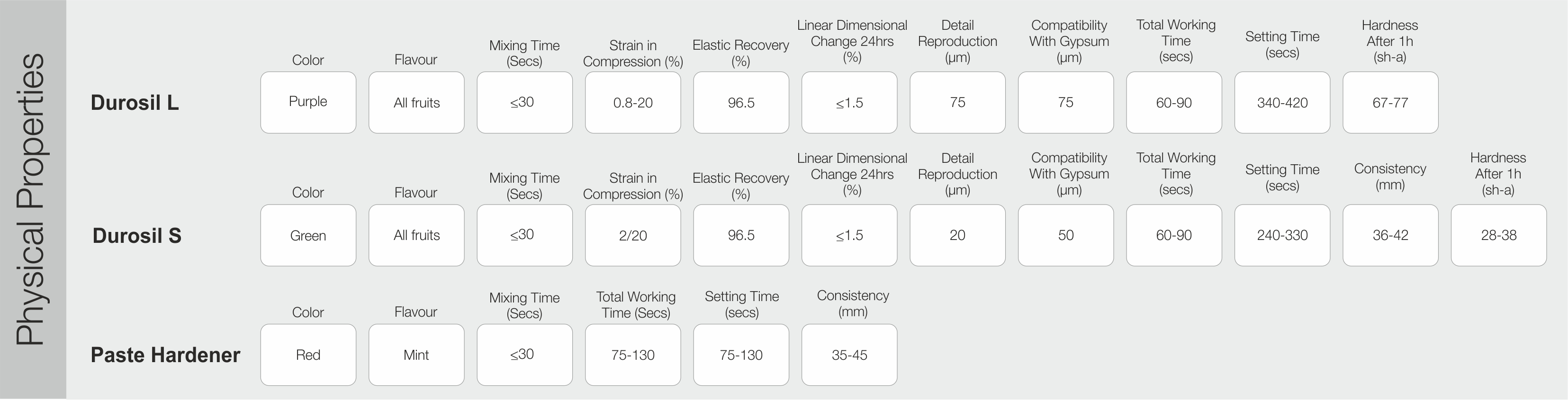The image size is (1568, 400).
Task: Click the vertical Physical Properties title
Action: (x=30, y=199)
